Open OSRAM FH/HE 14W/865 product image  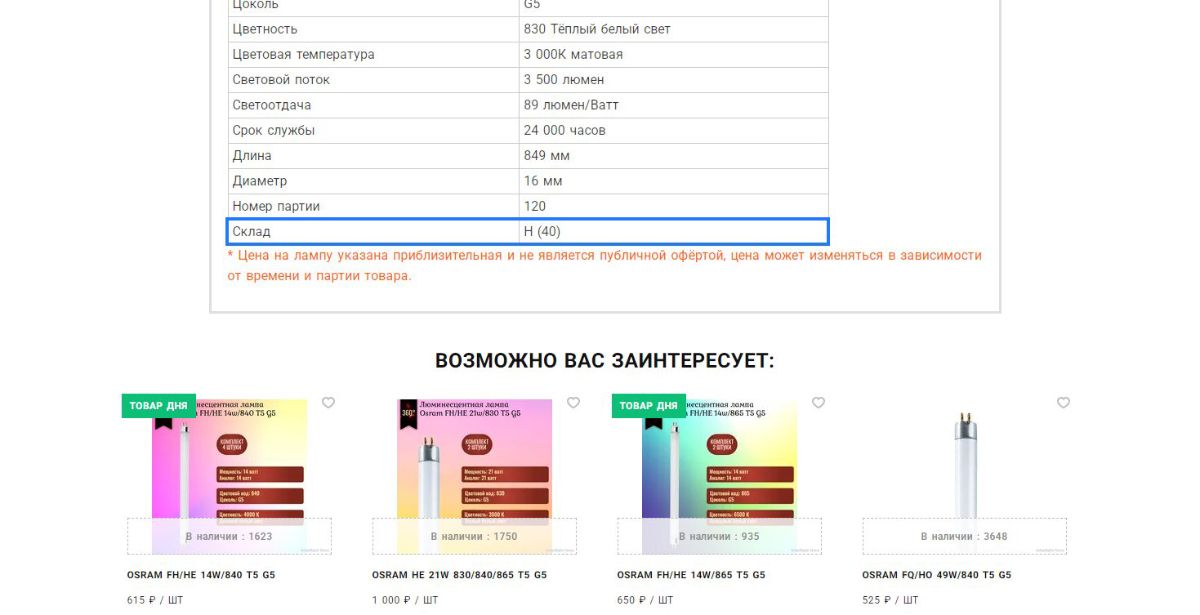click(x=720, y=477)
